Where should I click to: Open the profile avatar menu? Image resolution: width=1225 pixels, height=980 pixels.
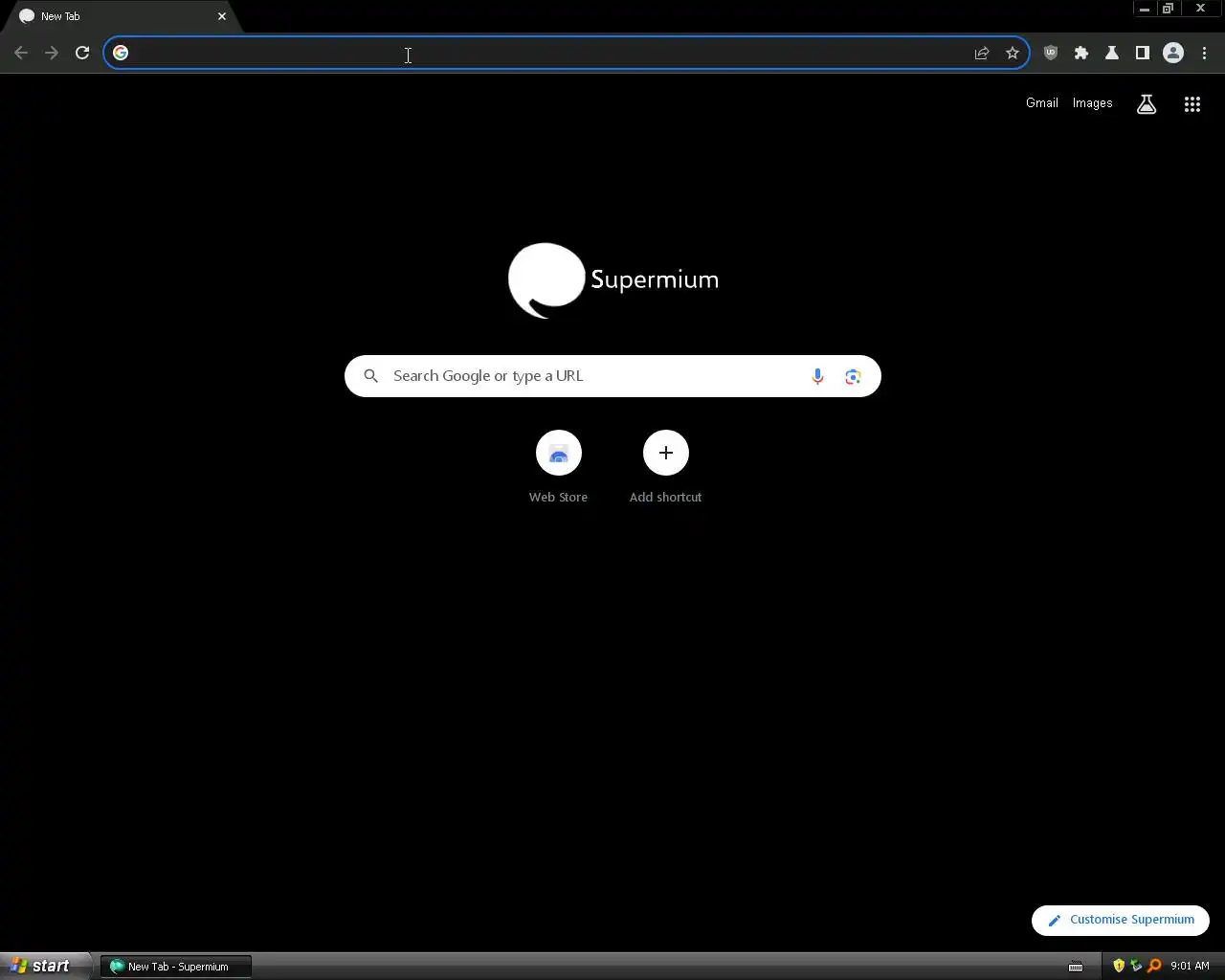coord(1173,54)
